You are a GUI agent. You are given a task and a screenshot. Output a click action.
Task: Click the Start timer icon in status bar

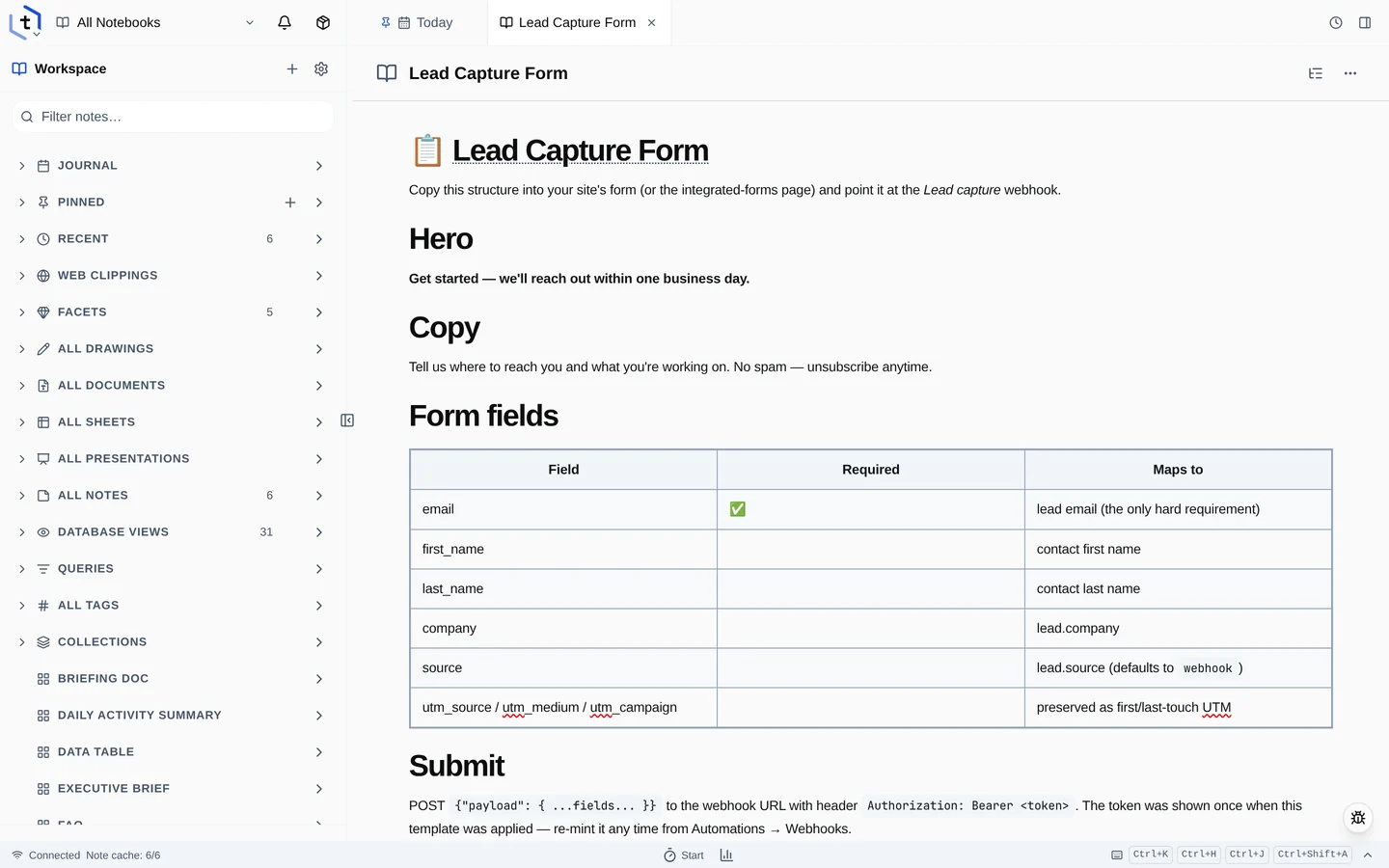(x=669, y=855)
